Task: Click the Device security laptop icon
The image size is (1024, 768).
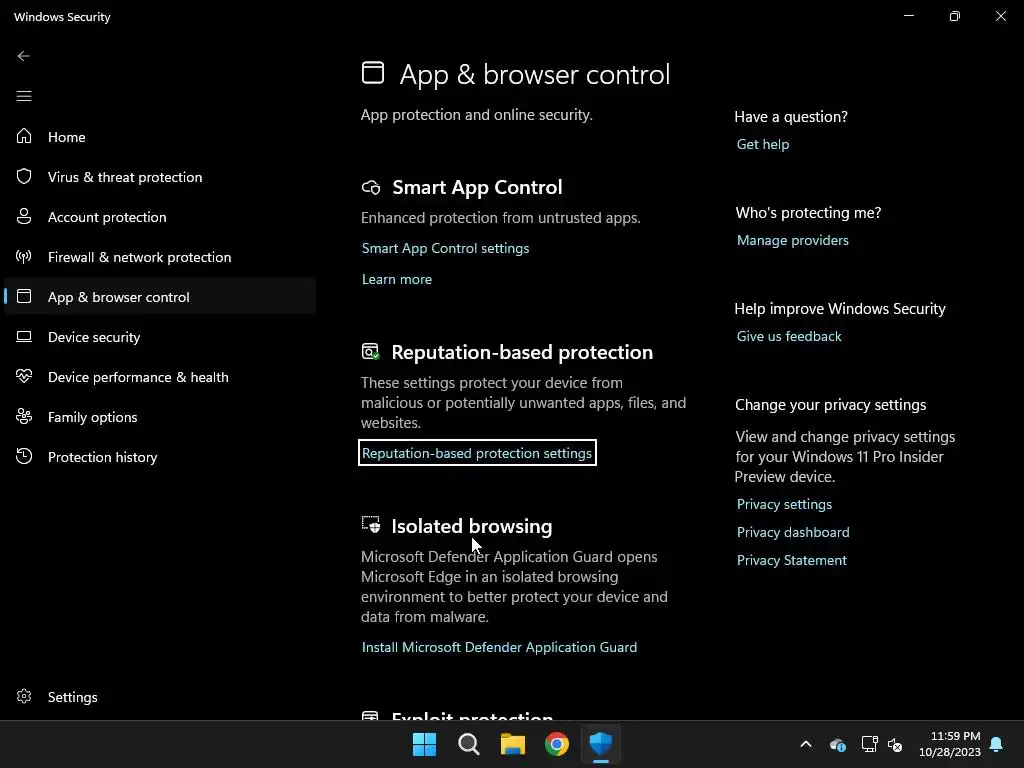Action: (24, 336)
